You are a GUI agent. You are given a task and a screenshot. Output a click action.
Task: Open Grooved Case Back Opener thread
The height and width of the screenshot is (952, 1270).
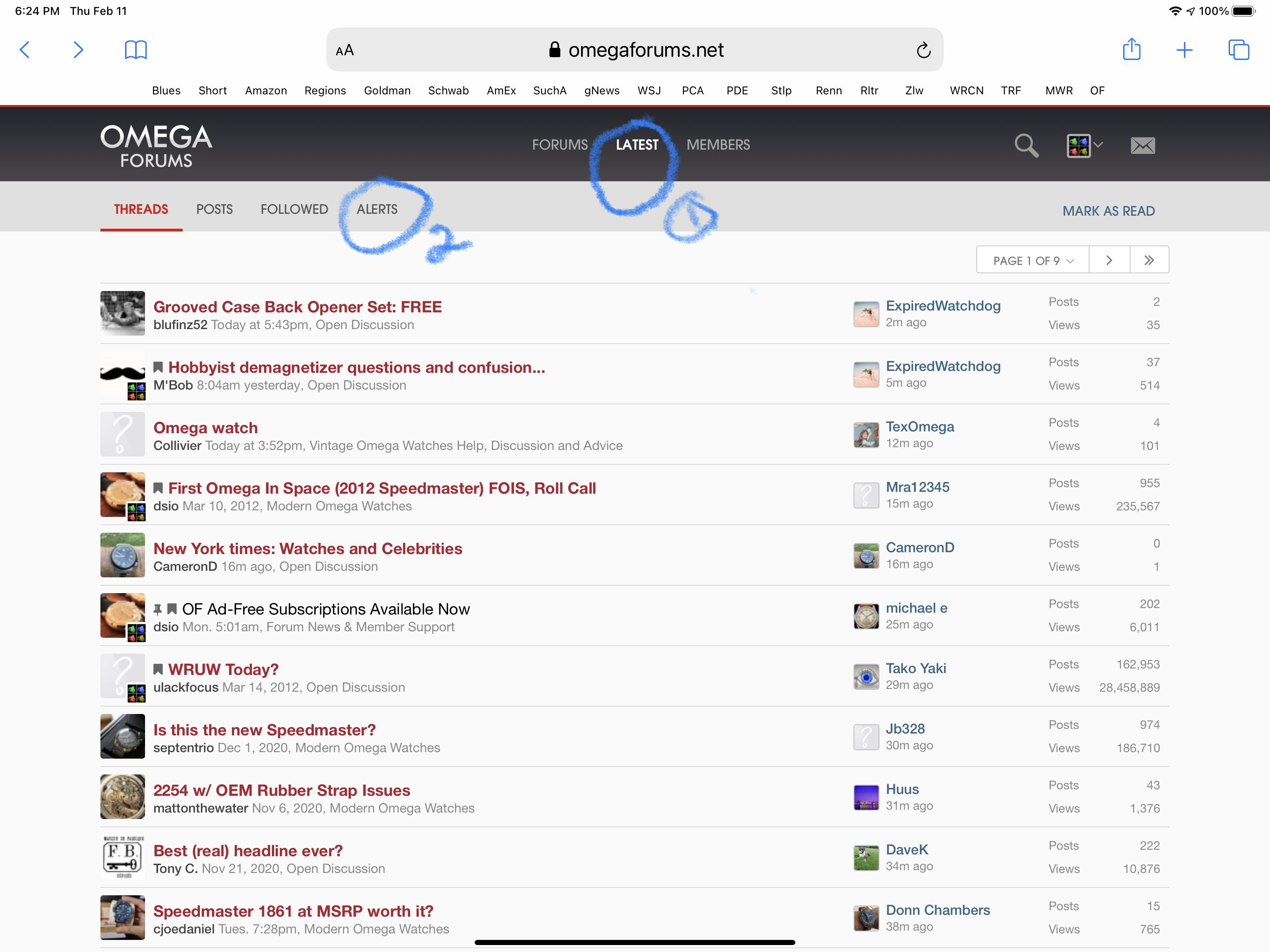(x=297, y=307)
